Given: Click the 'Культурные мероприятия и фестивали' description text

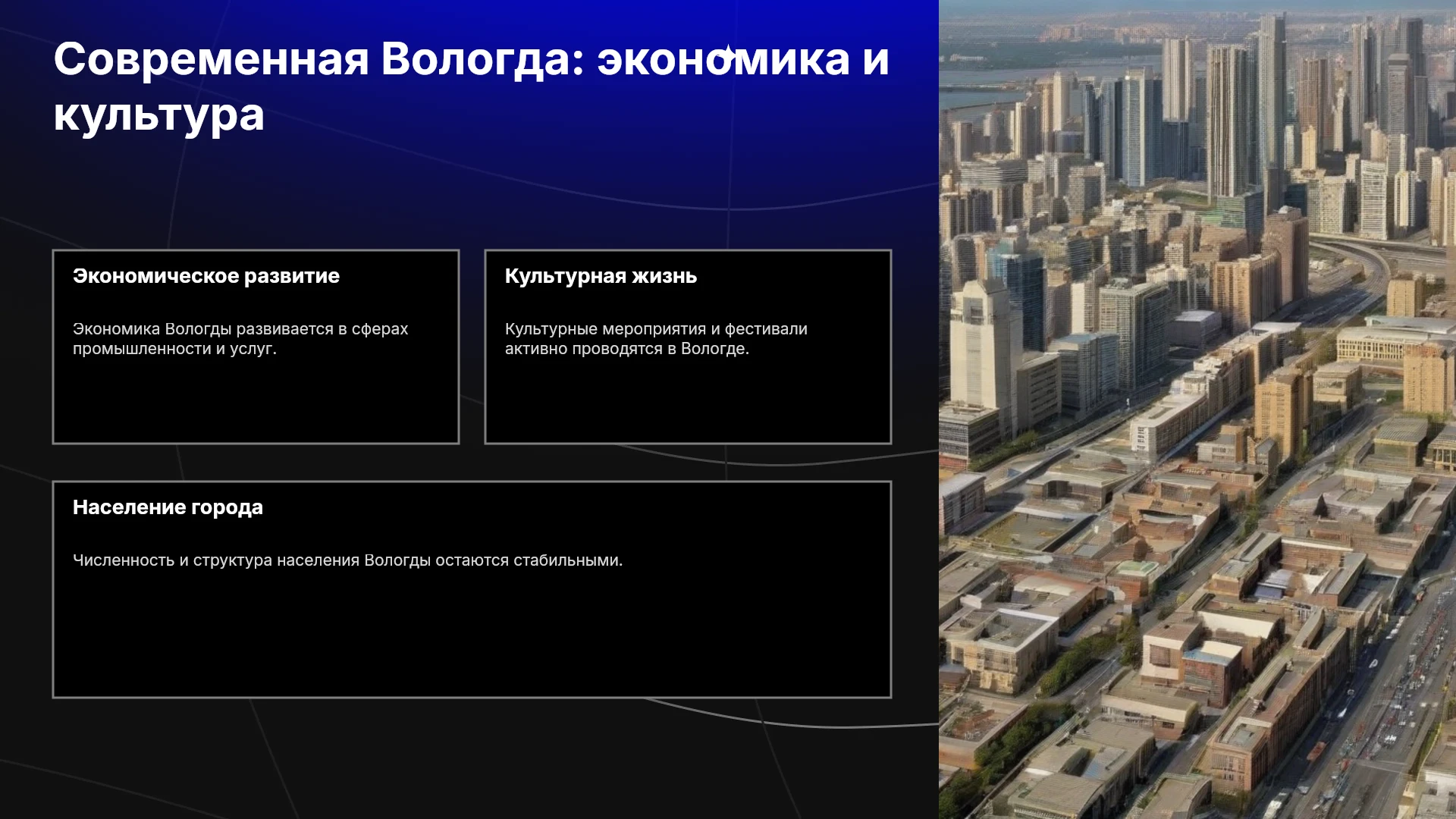Looking at the screenshot, I should point(656,339).
